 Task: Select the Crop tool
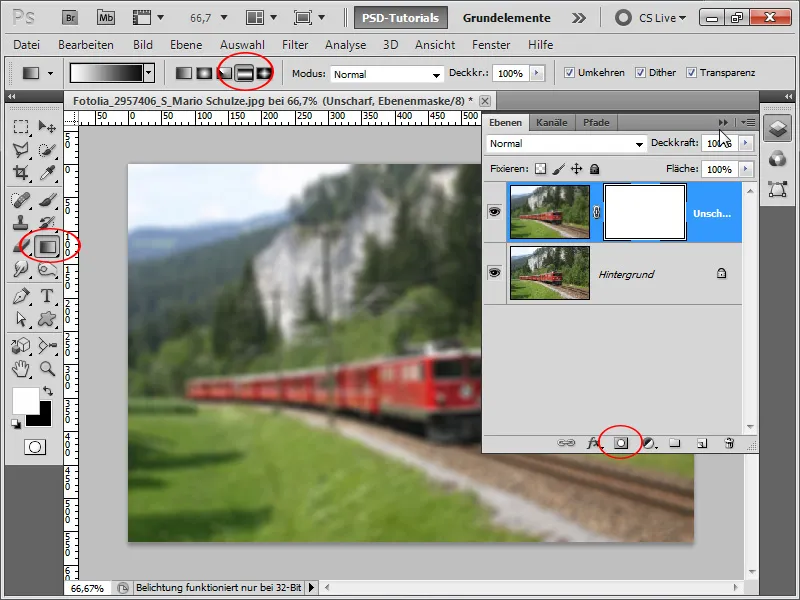pos(21,173)
